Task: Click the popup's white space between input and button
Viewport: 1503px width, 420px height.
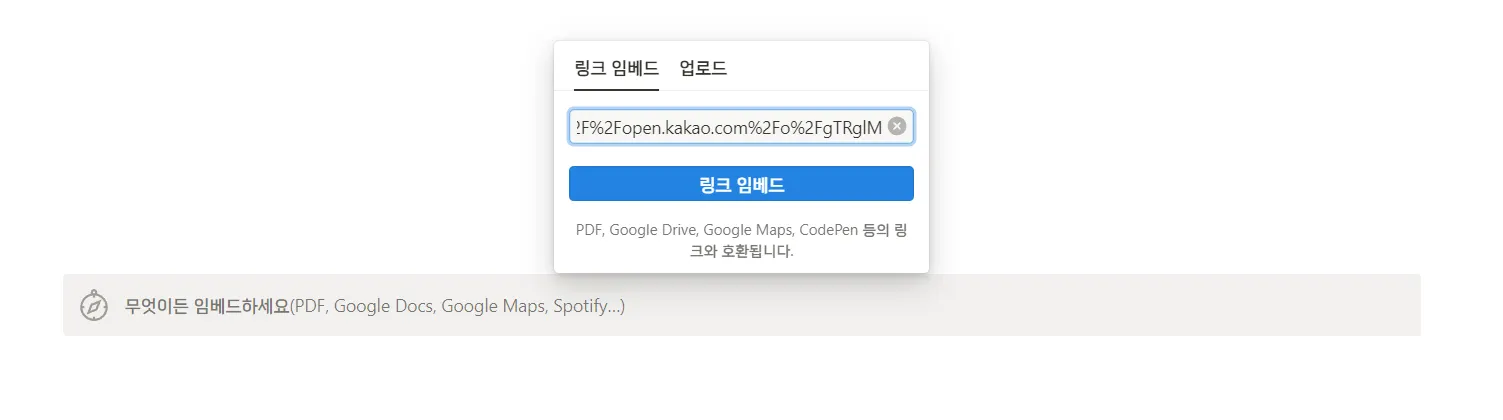Action: point(741,155)
